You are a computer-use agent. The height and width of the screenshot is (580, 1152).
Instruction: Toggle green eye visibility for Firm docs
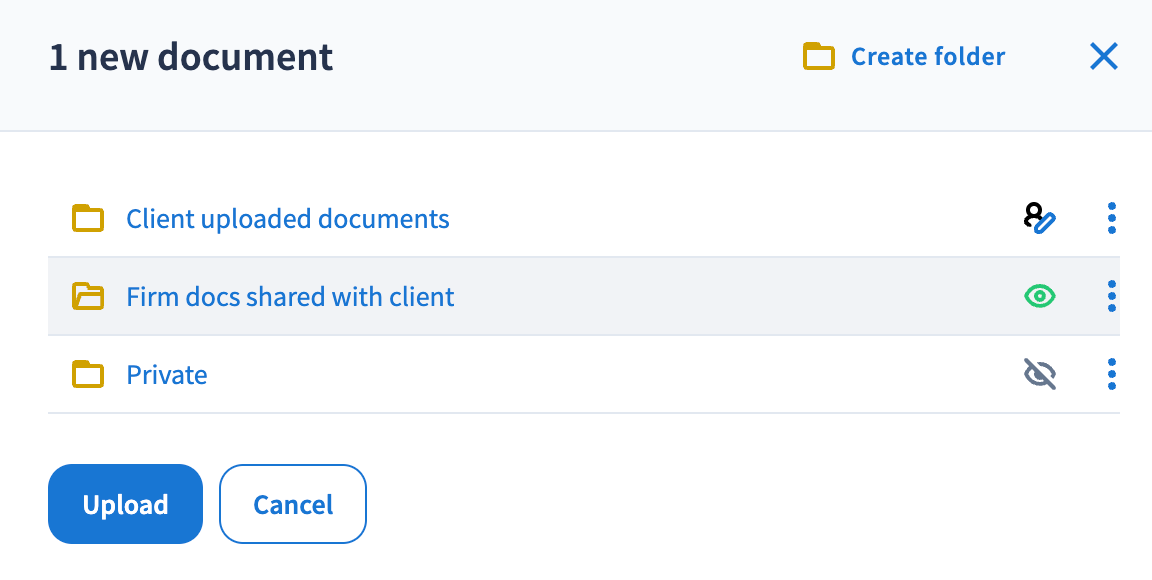pyautogui.click(x=1040, y=296)
